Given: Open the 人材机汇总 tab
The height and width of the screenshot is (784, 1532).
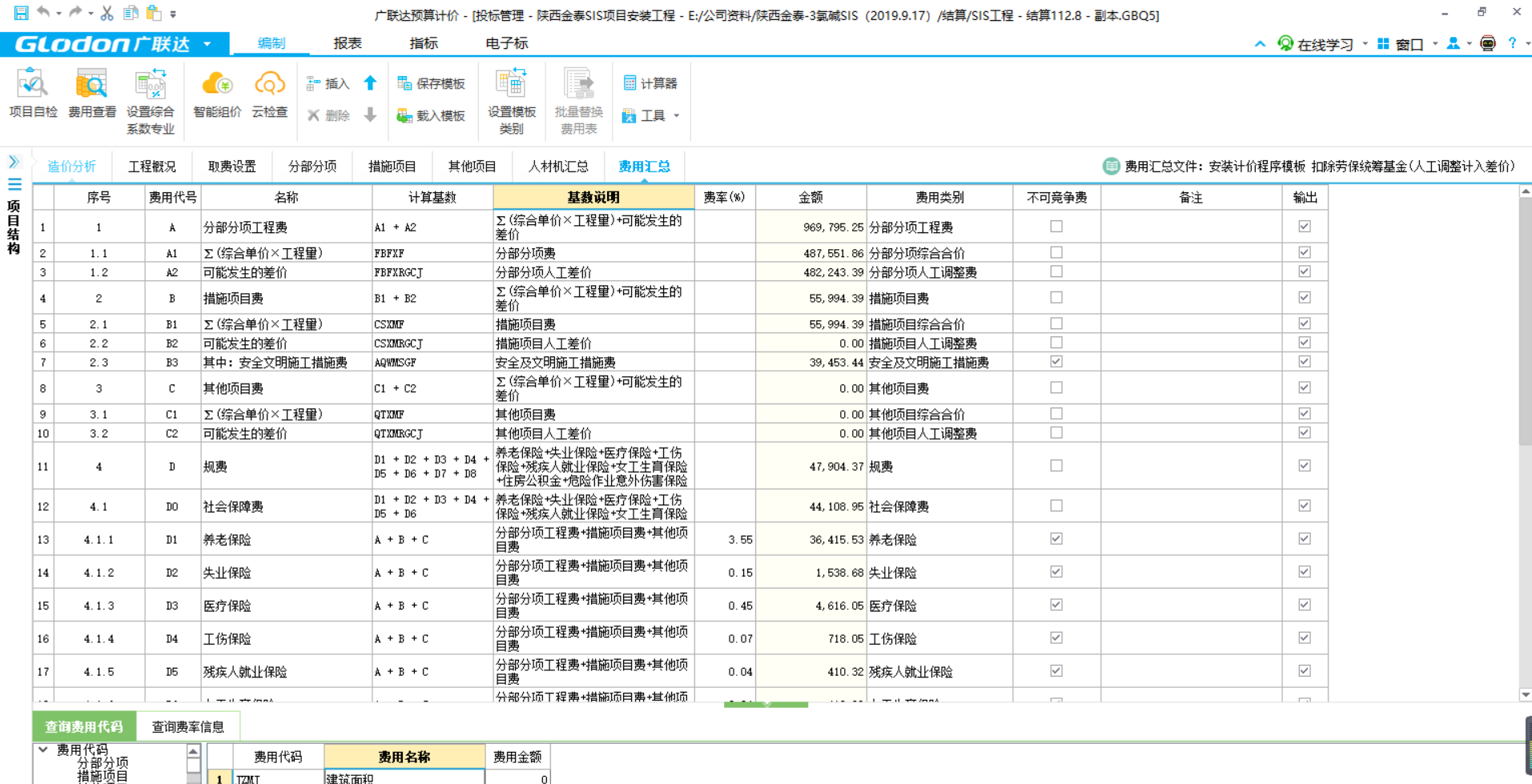Looking at the screenshot, I should 558,167.
